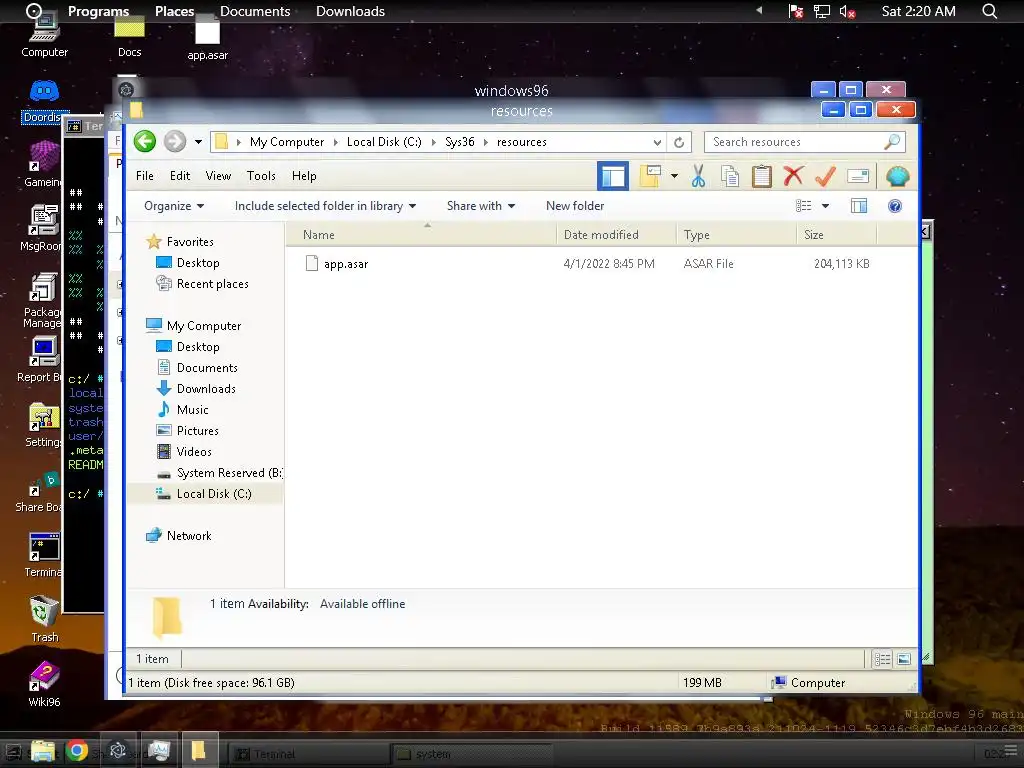
Task: Open Videos in navigation pane
Action: tap(193, 451)
